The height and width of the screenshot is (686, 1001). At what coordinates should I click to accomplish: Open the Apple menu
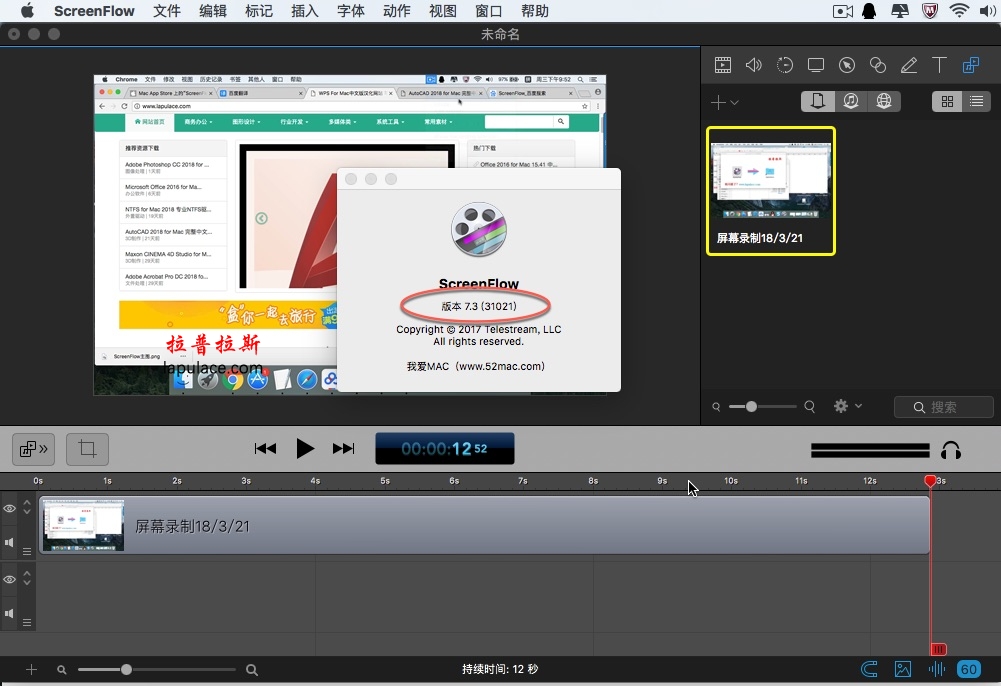(x=27, y=11)
